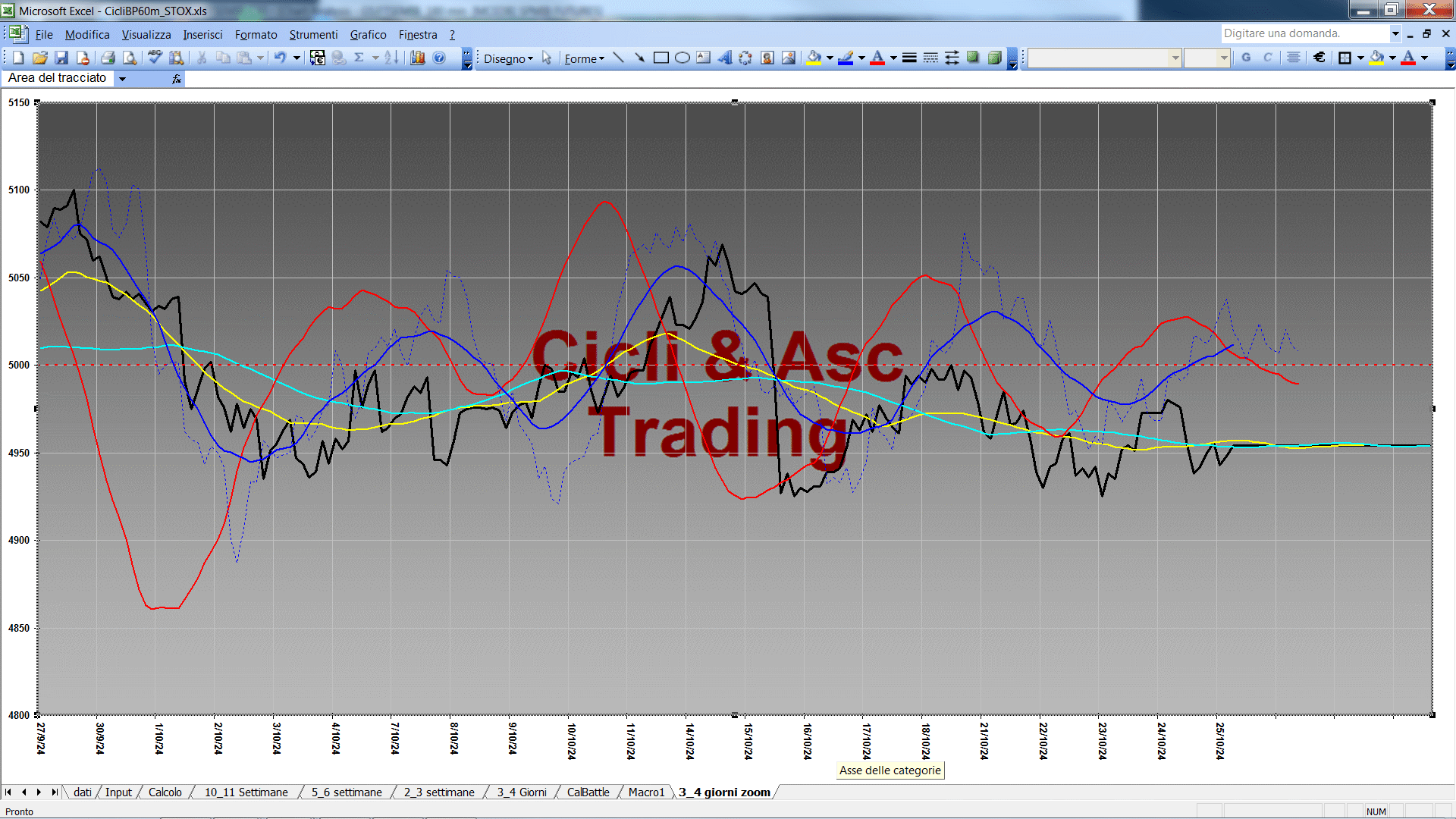Click the Euro conversion icon in standard toolbar
1456x819 pixels.
(x=318, y=58)
